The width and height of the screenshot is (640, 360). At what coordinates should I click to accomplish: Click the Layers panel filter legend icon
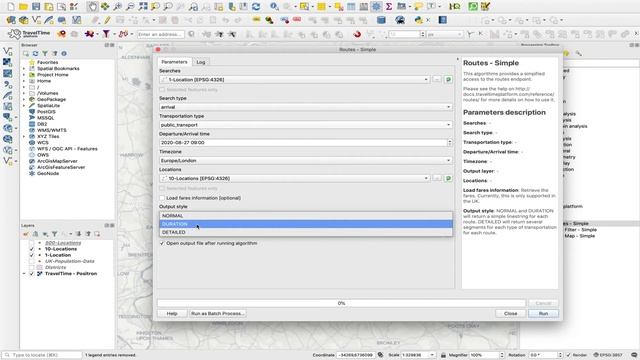tap(54, 234)
